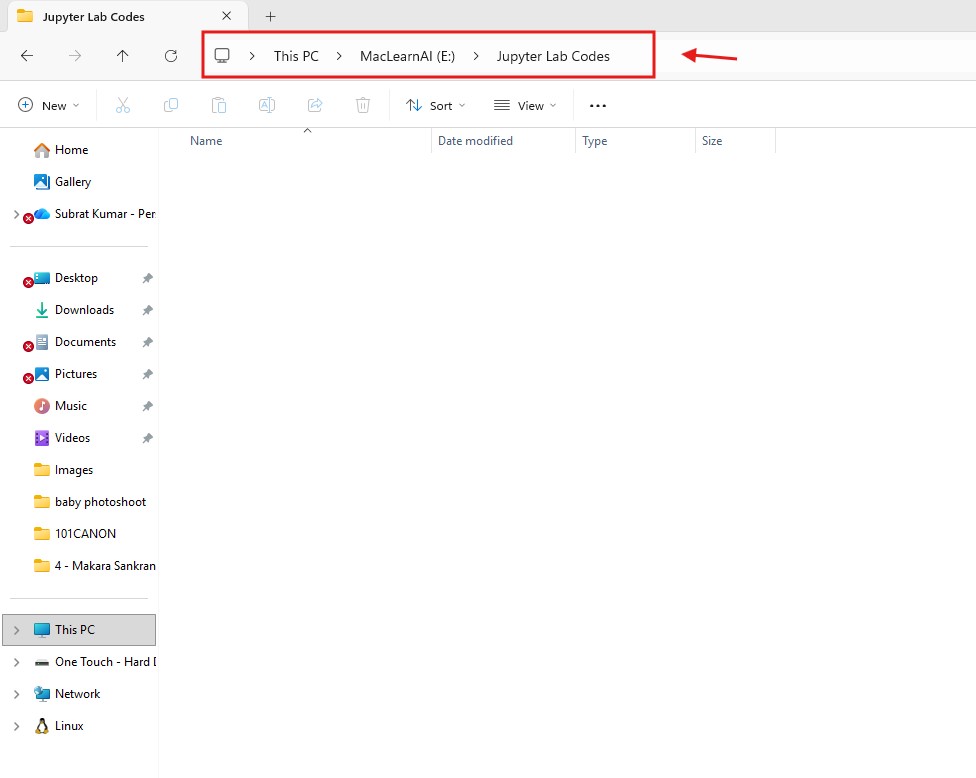
Task: Sort by the Date modified column header
Action: [475, 141]
